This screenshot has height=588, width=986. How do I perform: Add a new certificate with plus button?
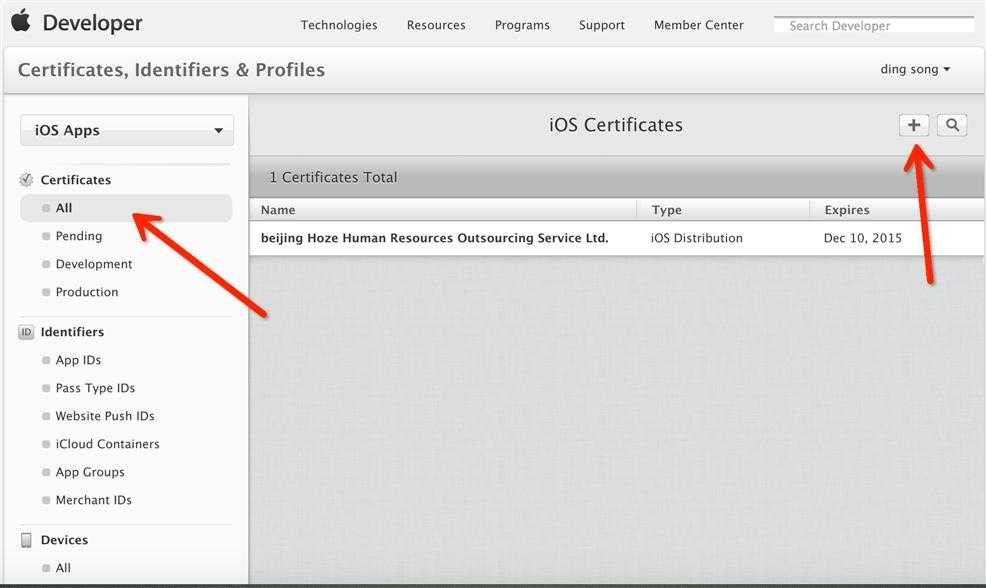[914, 125]
